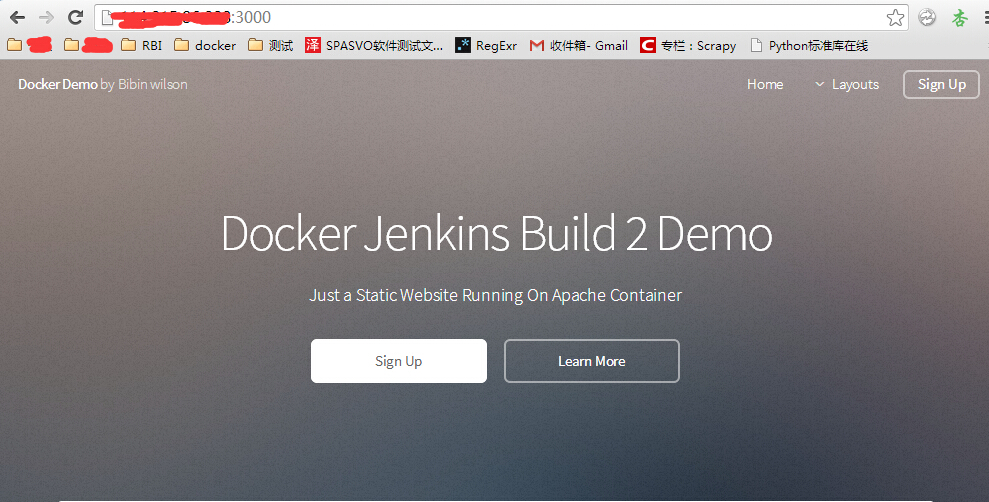Open the 收件箱 - Gmail bookmark
The height and width of the screenshot is (502, 989).
579,45
